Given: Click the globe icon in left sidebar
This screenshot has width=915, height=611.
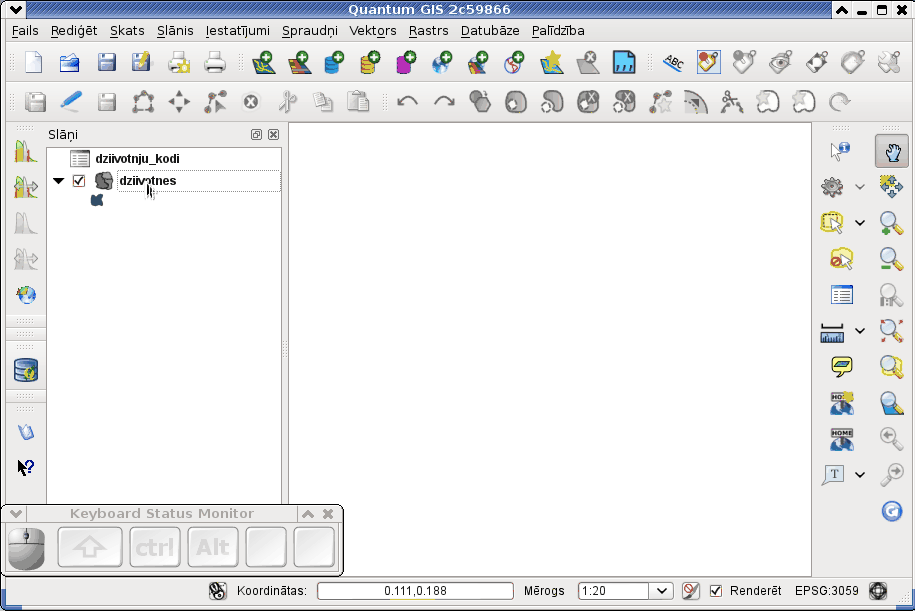Looking at the screenshot, I should tap(26, 295).
